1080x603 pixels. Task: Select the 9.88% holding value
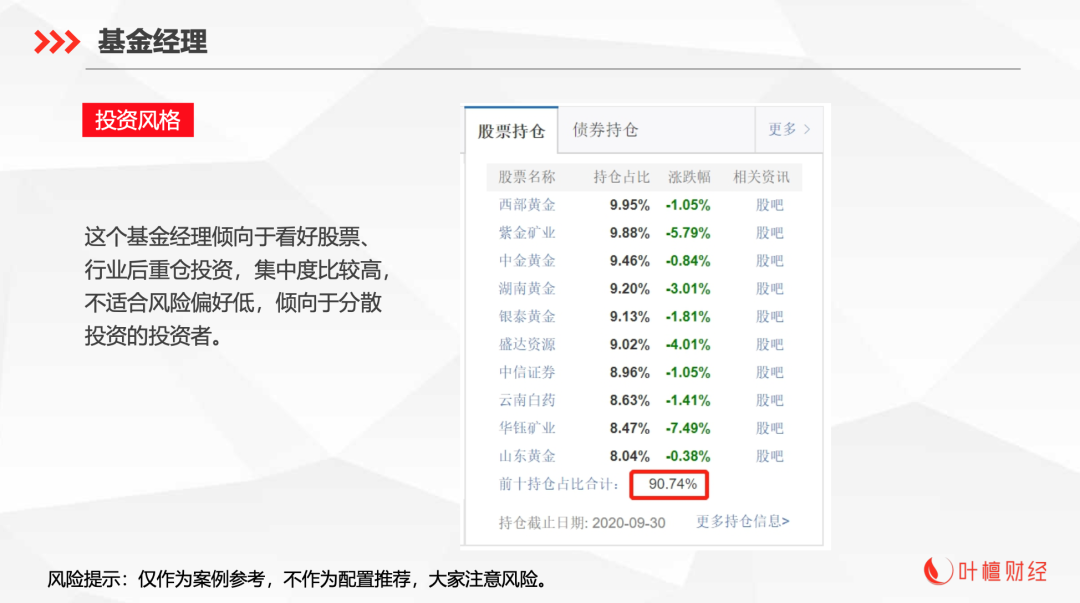(630, 233)
